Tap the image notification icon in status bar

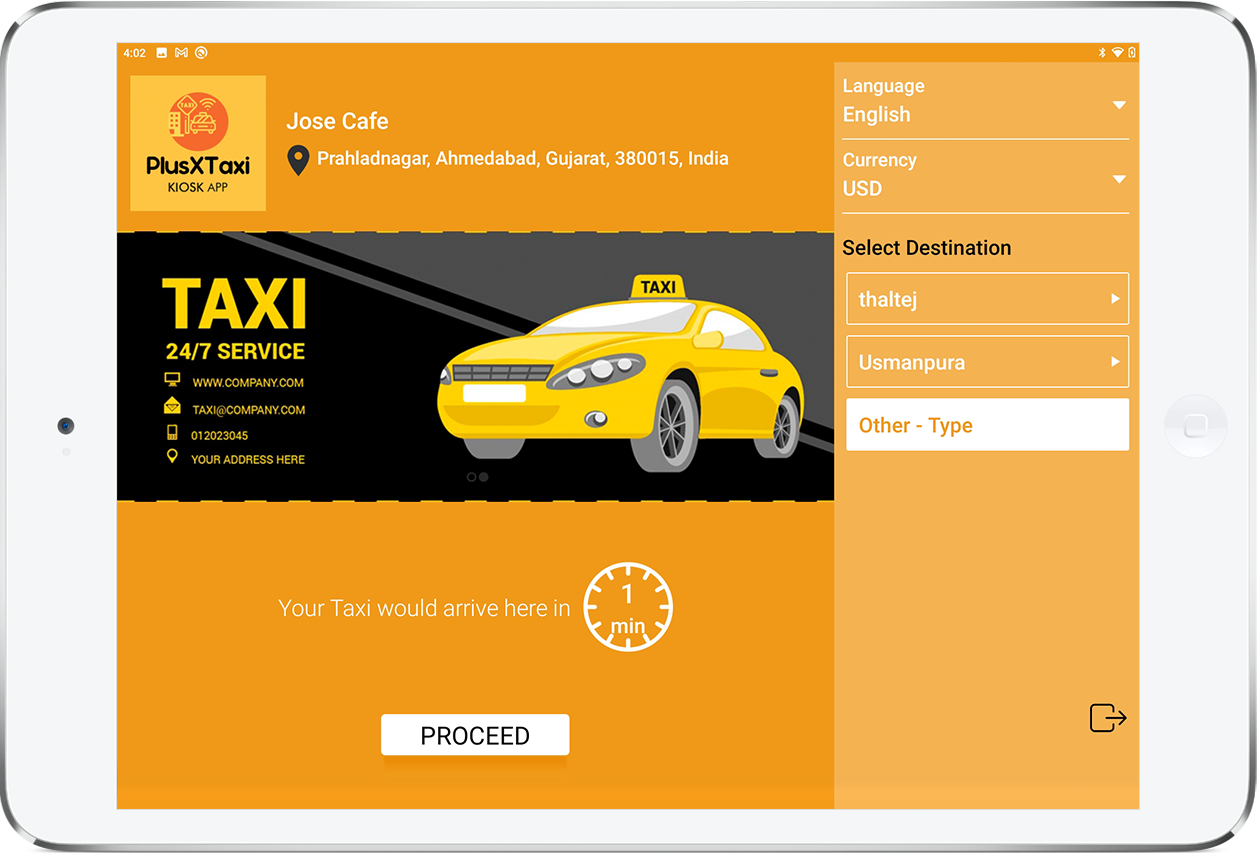pos(162,53)
